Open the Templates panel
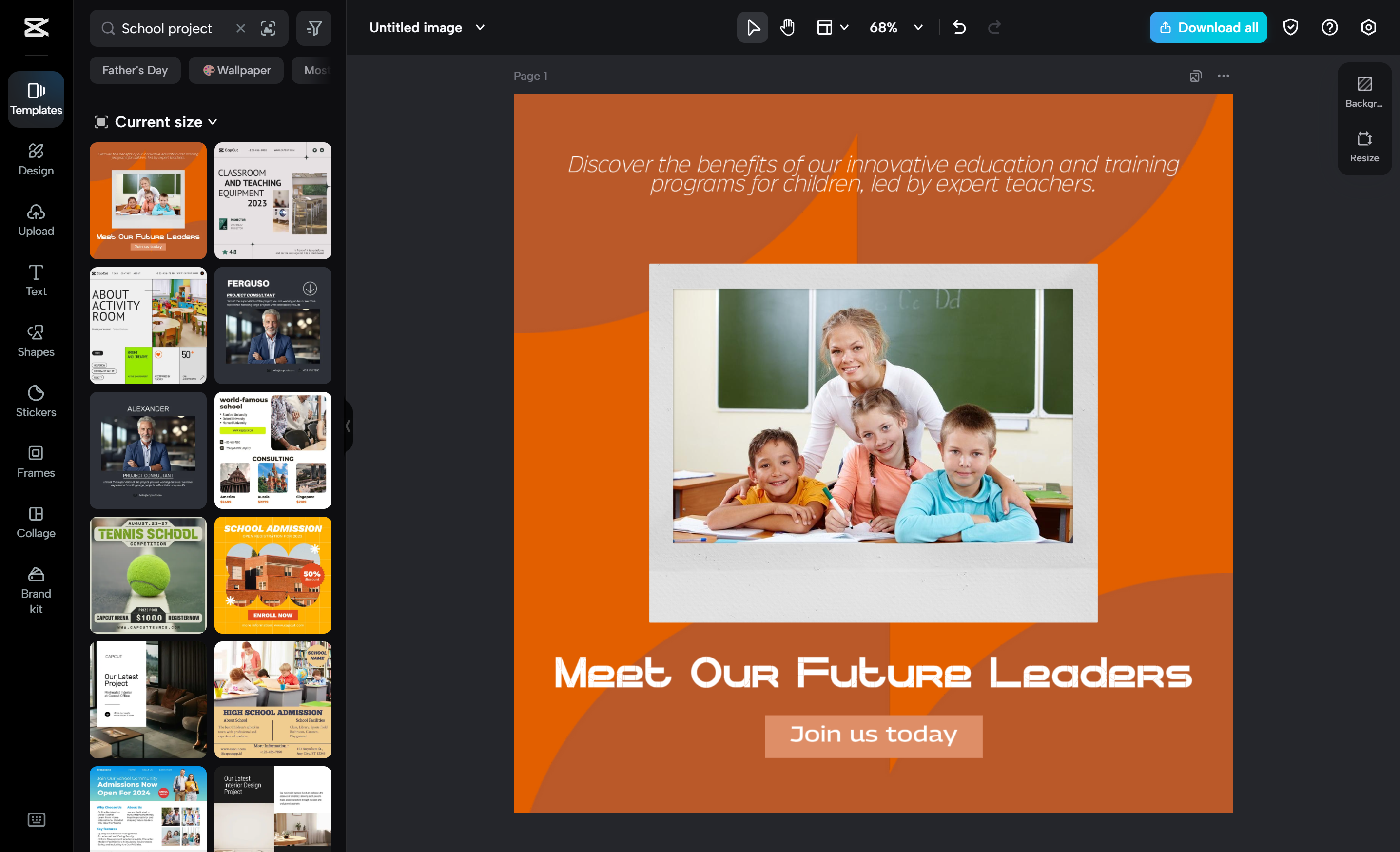 coord(36,99)
